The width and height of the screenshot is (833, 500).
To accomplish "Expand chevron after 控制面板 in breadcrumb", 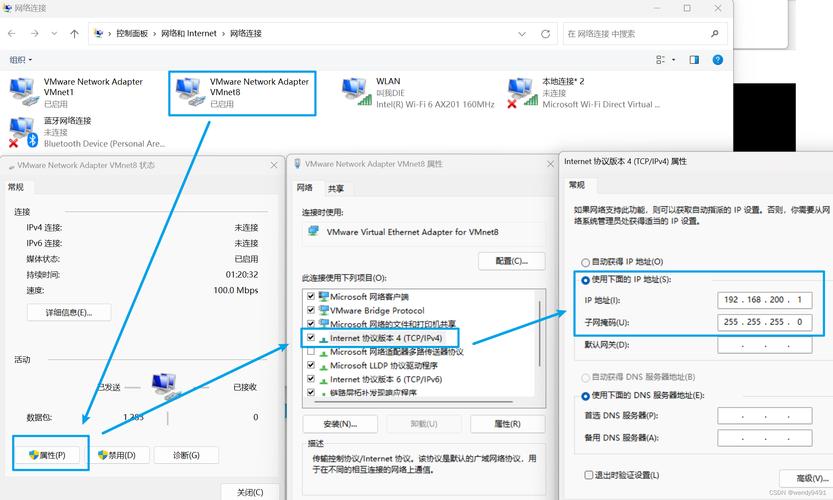I will click(x=155, y=33).
